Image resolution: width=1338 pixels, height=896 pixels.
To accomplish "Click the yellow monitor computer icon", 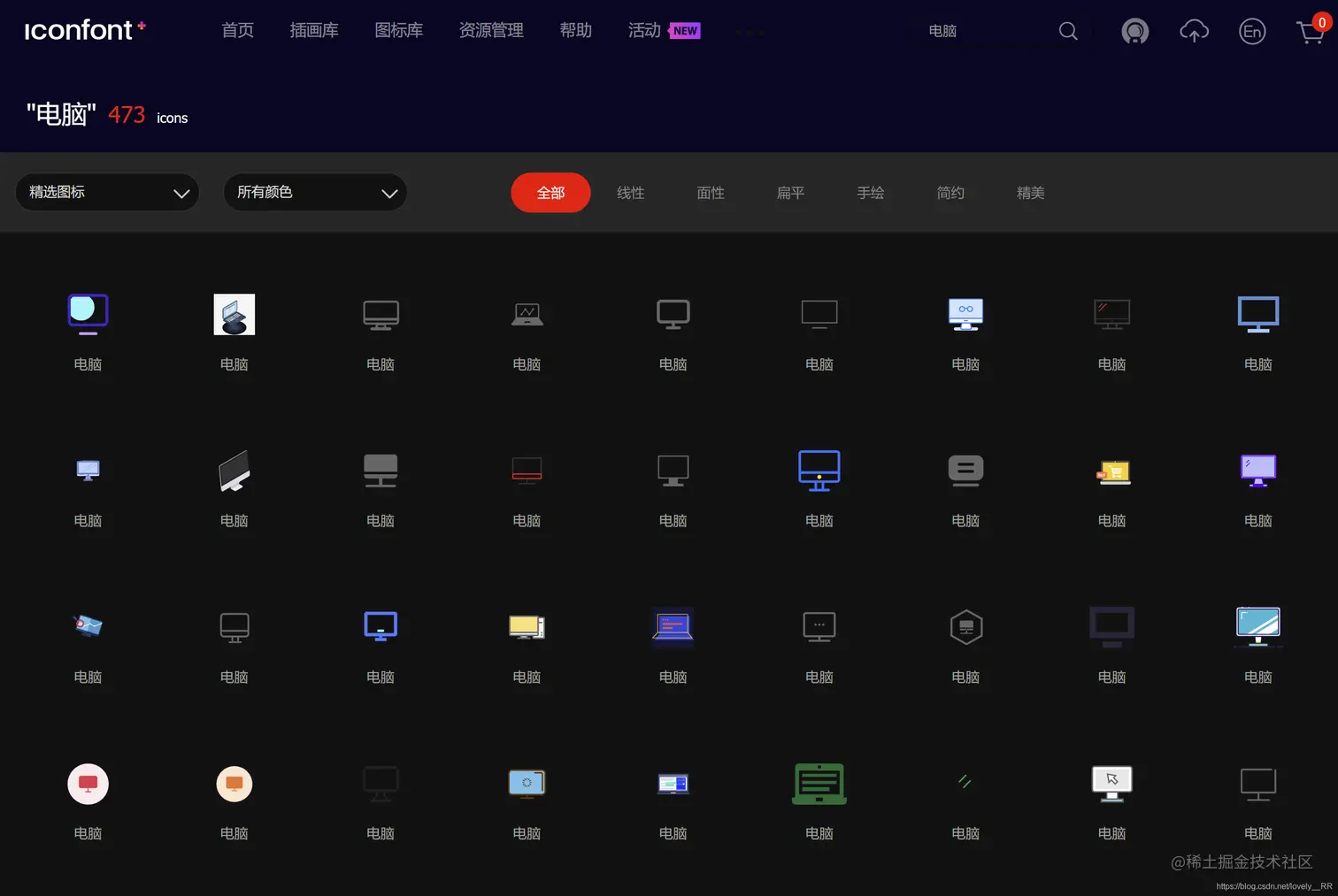I will [x=527, y=626].
